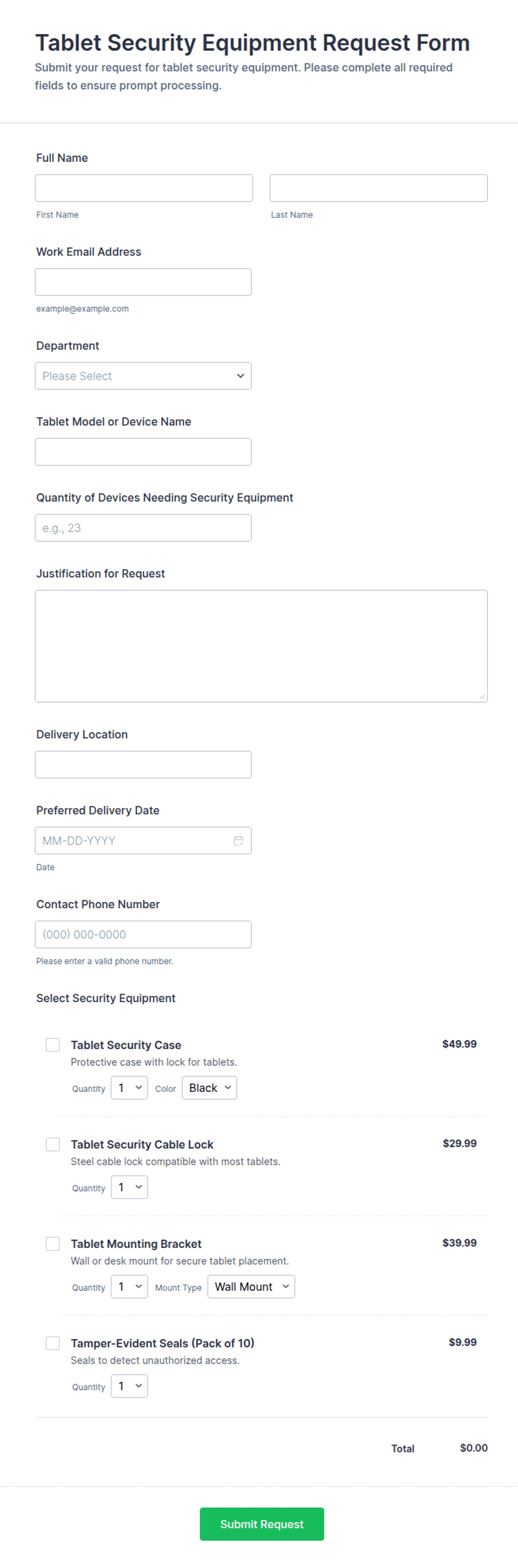Screen dimensions: 518x1568
Task: Open Cable Lock Quantity dropdown
Action: pos(129,1187)
